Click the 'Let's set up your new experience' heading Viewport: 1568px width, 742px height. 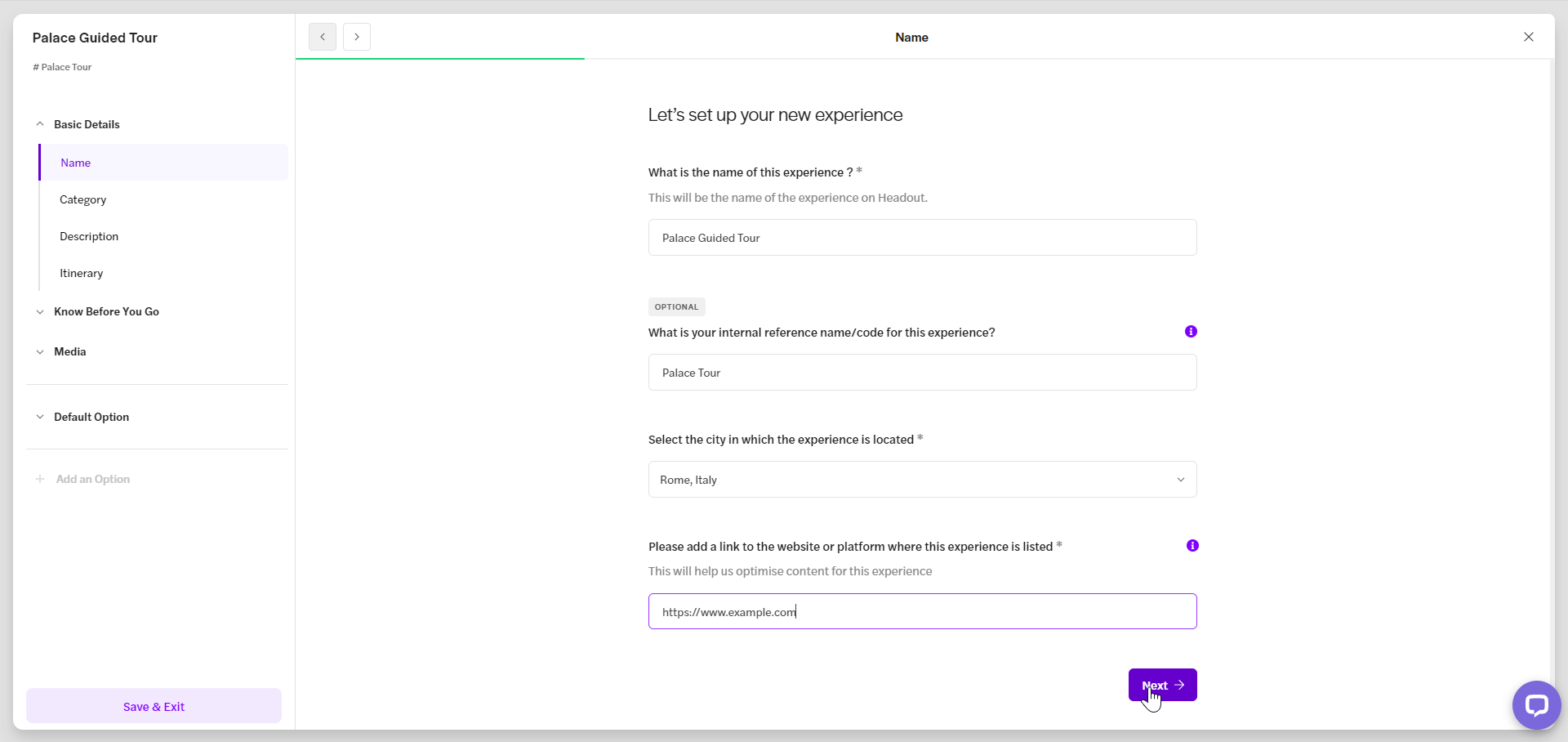coord(775,115)
